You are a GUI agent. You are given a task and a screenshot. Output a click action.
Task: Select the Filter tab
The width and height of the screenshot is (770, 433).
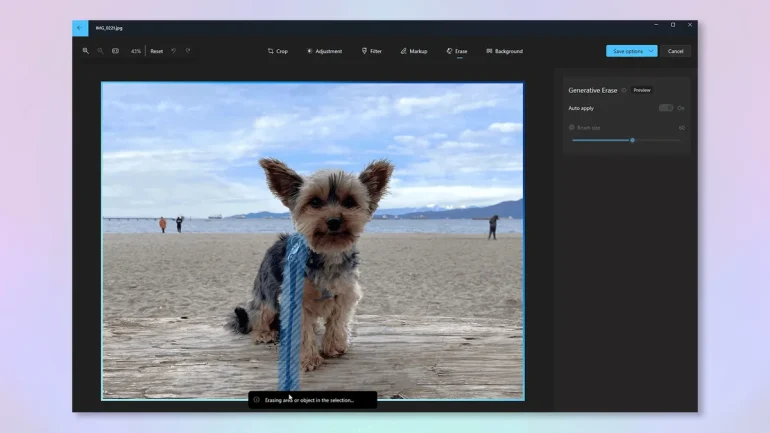point(371,51)
